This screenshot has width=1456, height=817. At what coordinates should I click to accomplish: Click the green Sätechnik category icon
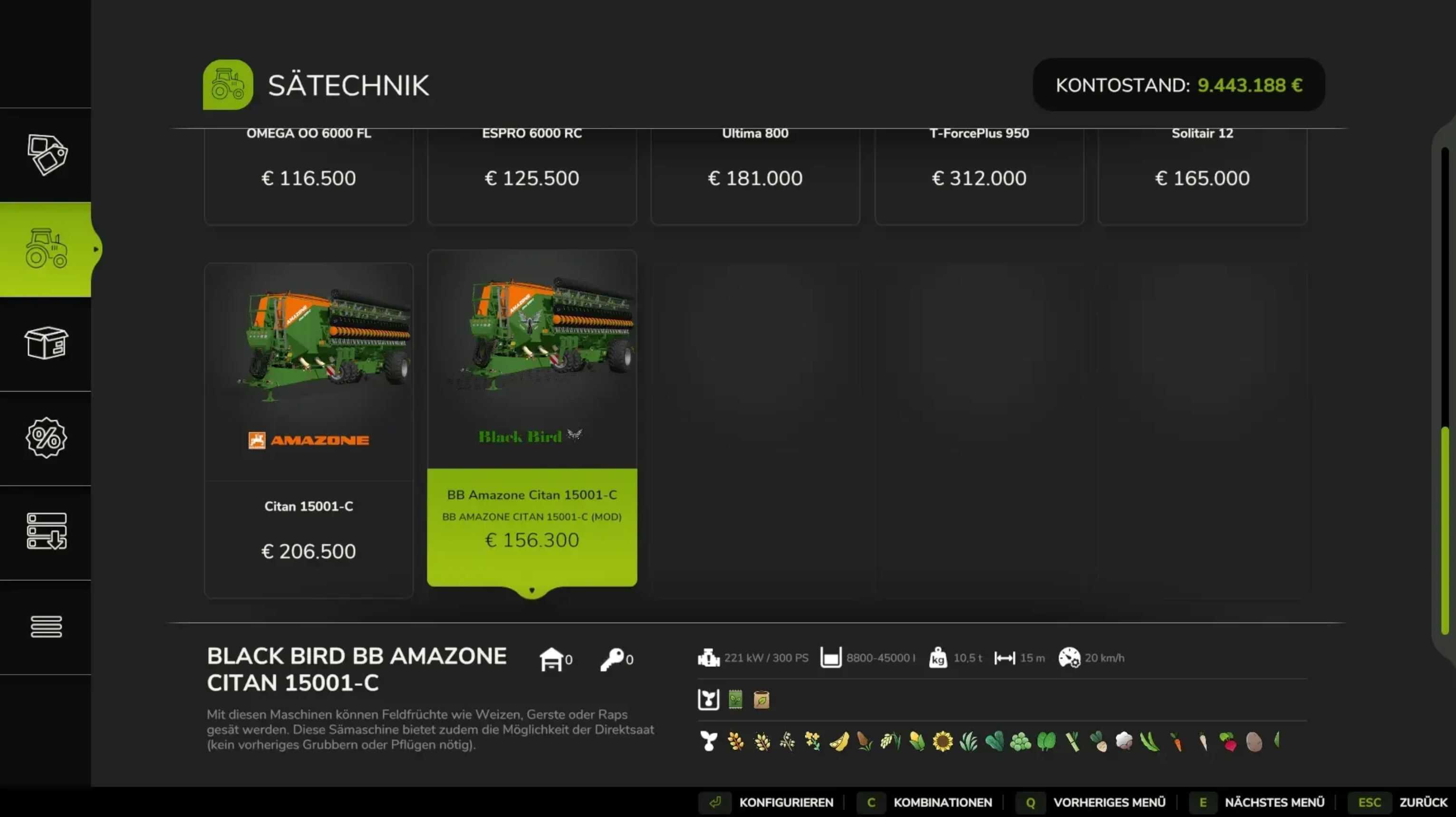tap(228, 85)
